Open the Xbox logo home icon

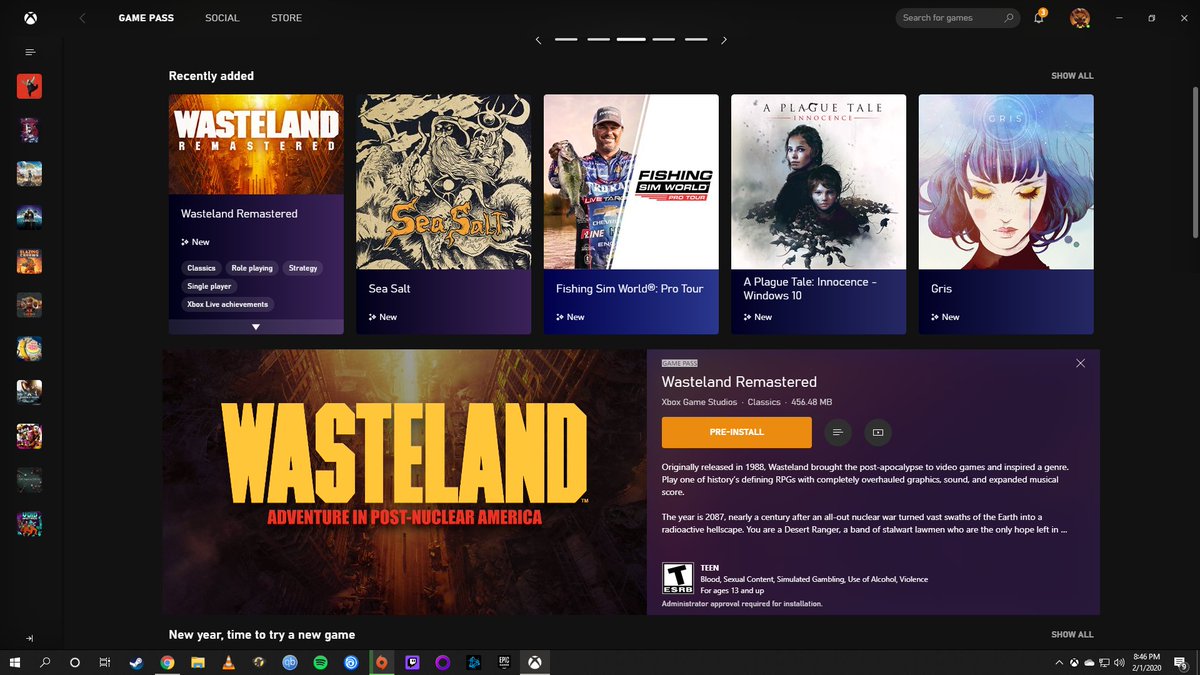click(x=29, y=18)
